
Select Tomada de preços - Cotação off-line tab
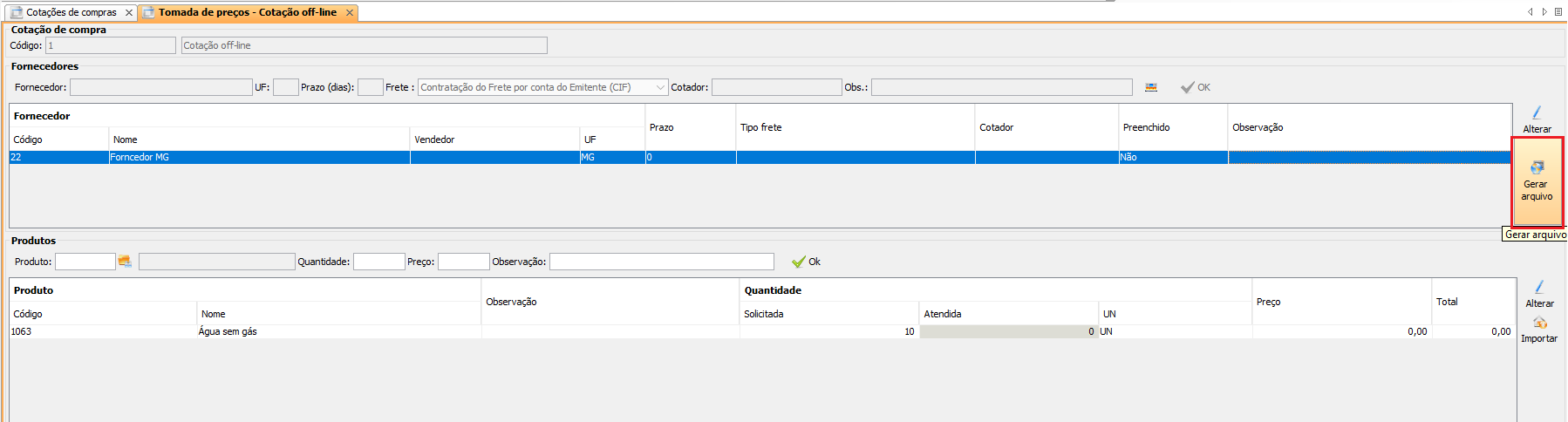247,12
